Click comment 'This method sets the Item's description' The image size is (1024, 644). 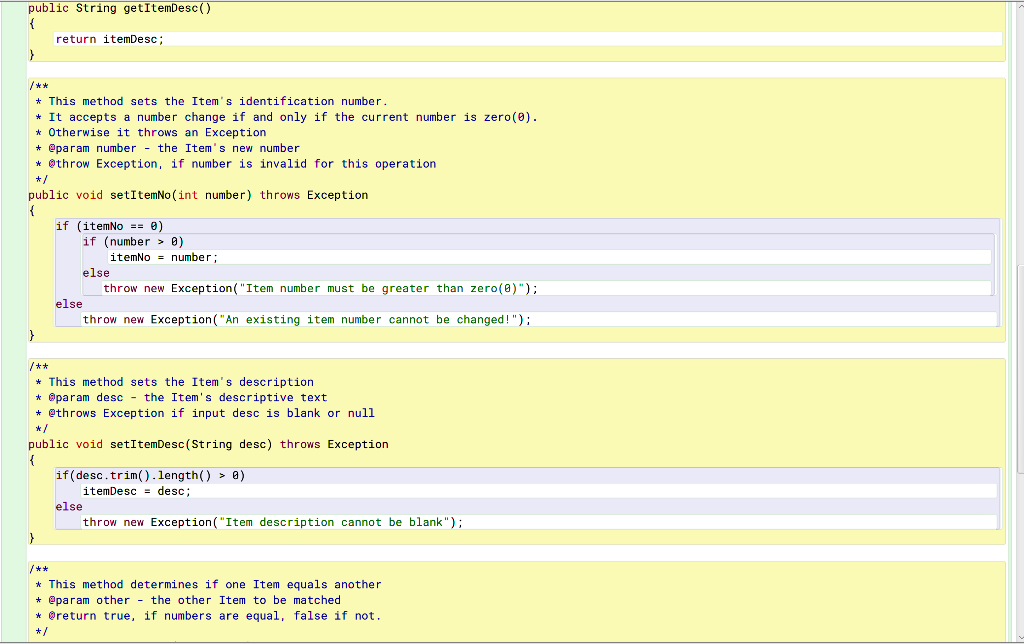tap(181, 382)
